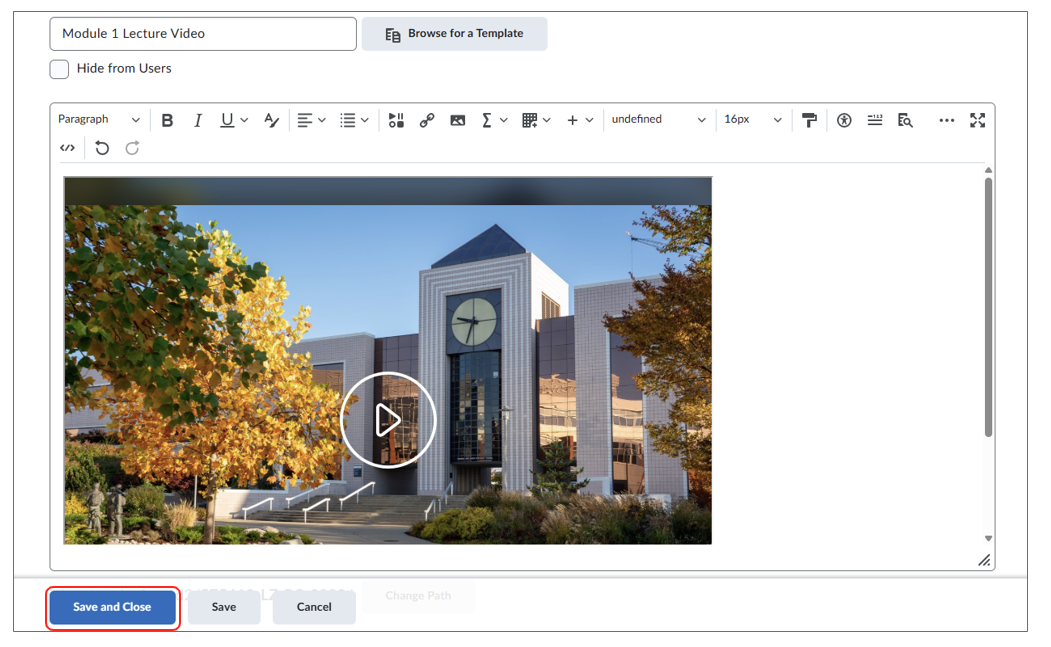Screen dimensions: 1051x647
Task: Redo the last change
Action: click(133, 148)
